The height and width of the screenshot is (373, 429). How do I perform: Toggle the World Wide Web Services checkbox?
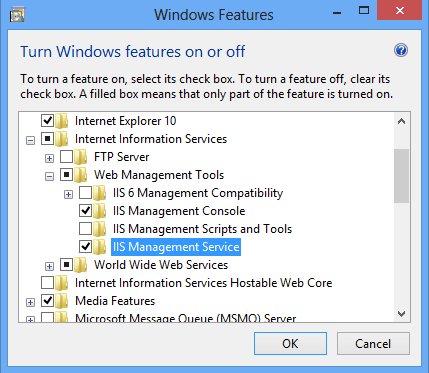click(x=66, y=264)
